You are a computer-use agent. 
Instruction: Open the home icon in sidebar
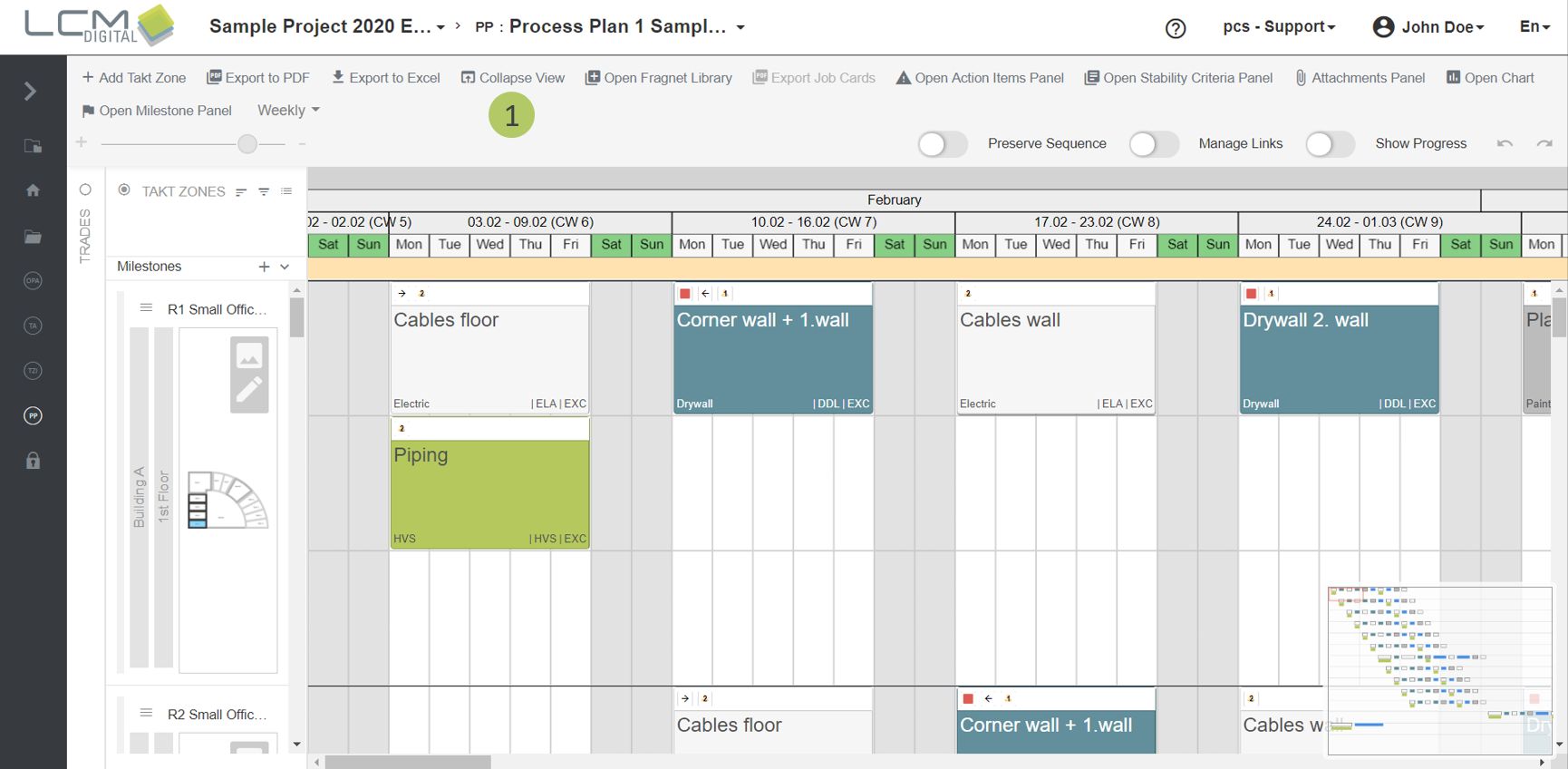(x=33, y=190)
